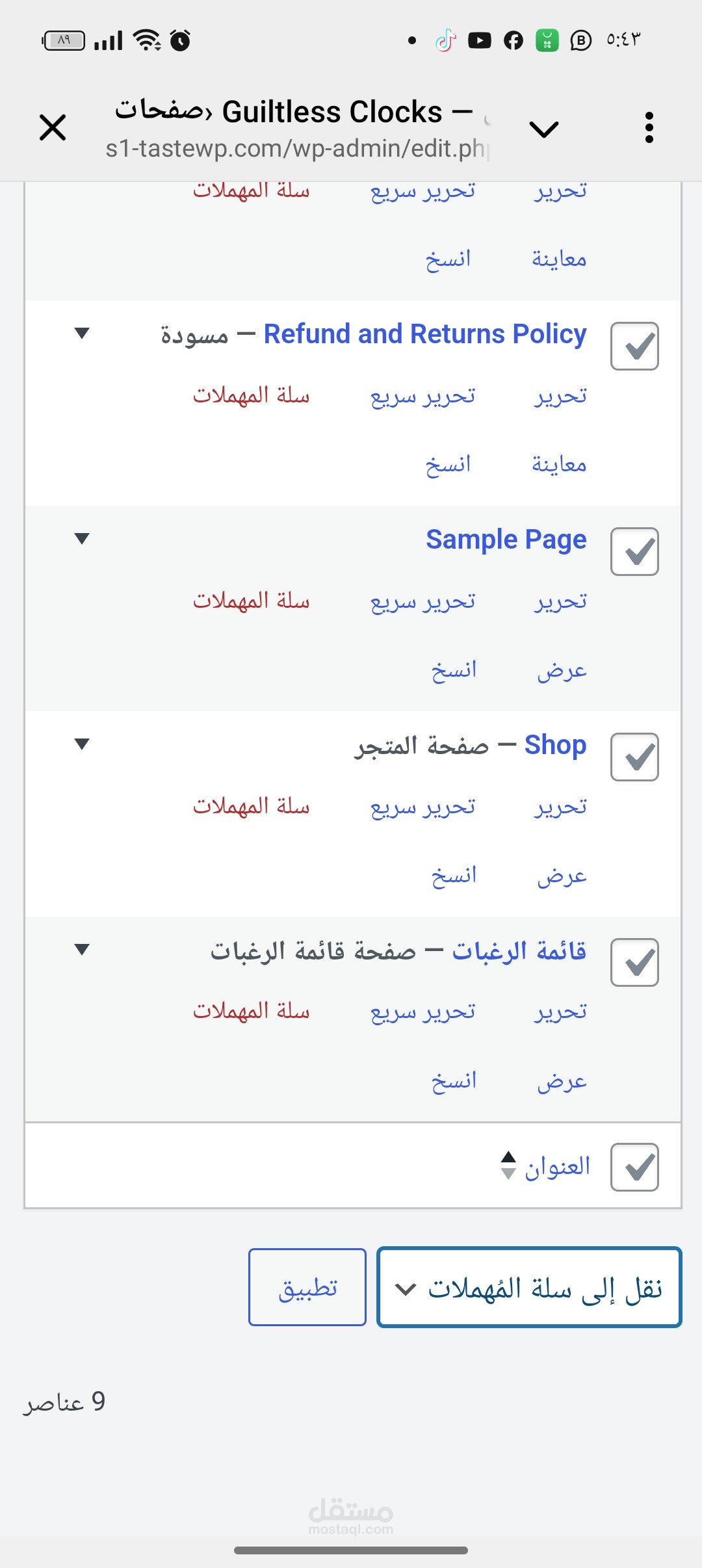Tap the TikTok notification icon
Screen dimensions: 702x1568
pyautogui.click(x=445, y=41)
